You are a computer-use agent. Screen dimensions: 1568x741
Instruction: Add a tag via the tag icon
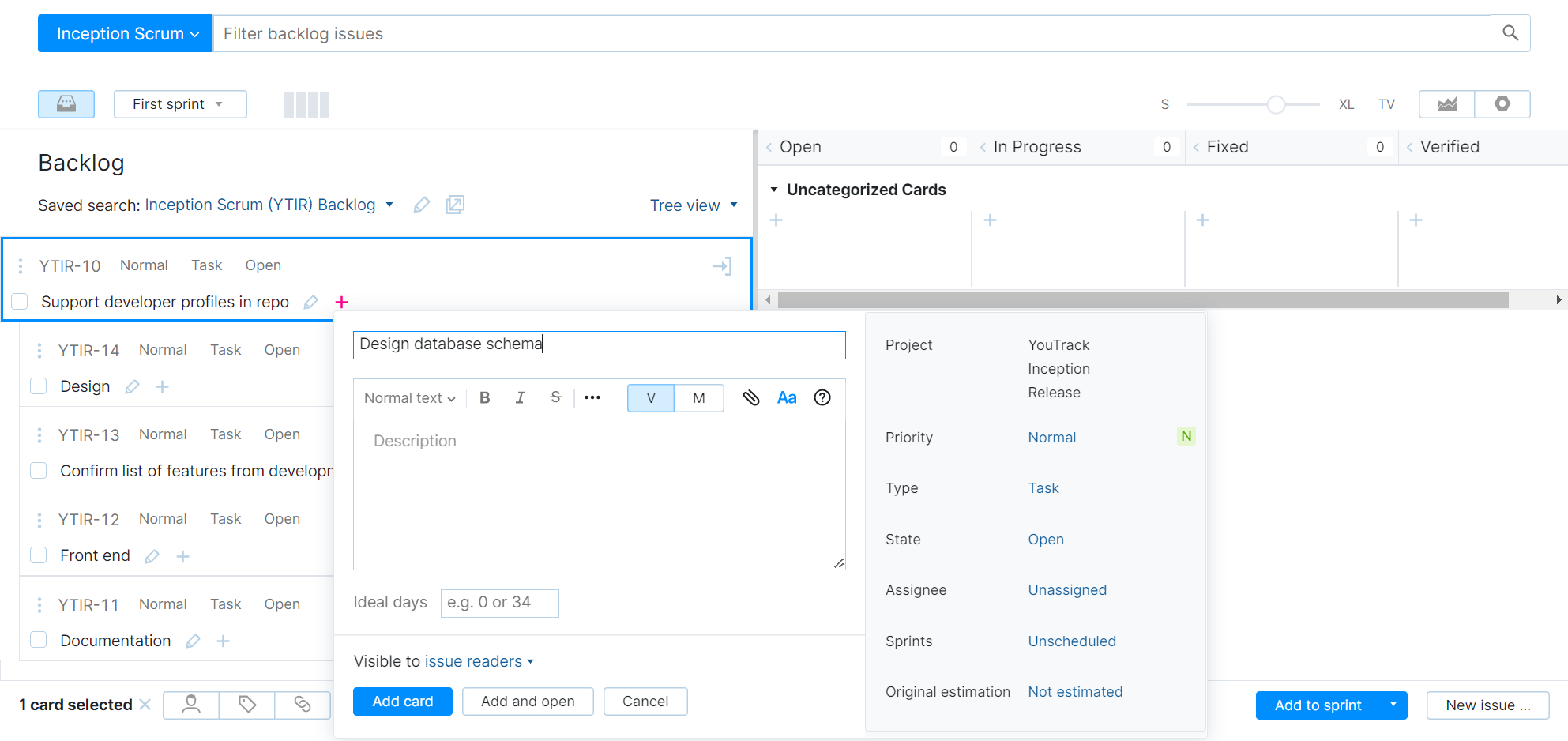pos(246,705)
